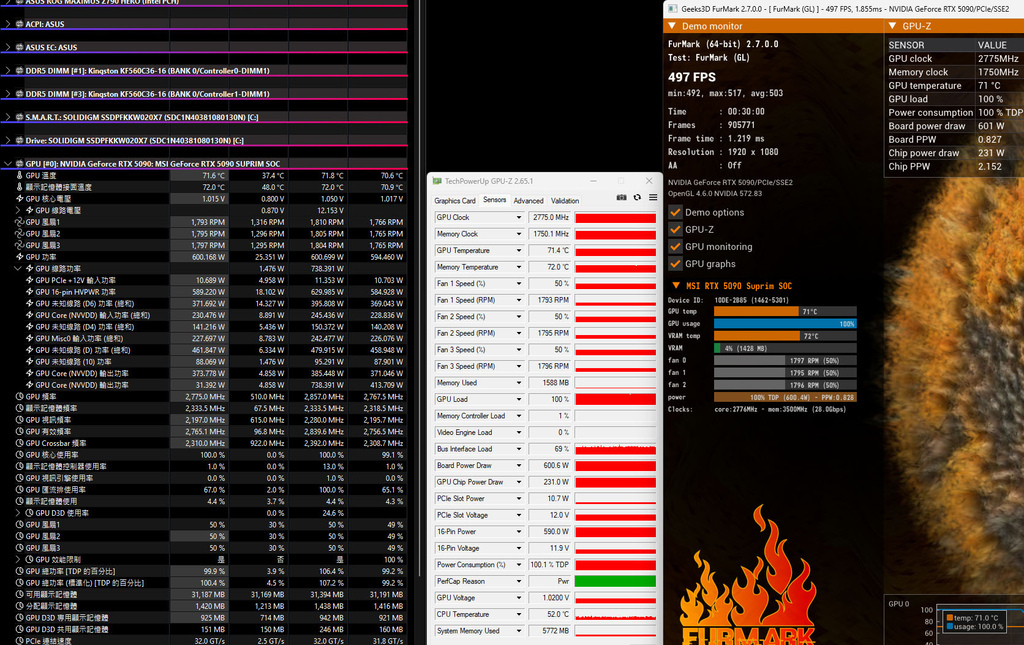Click thermometer icon beside GPU 溫度

[x=20, y=175]
